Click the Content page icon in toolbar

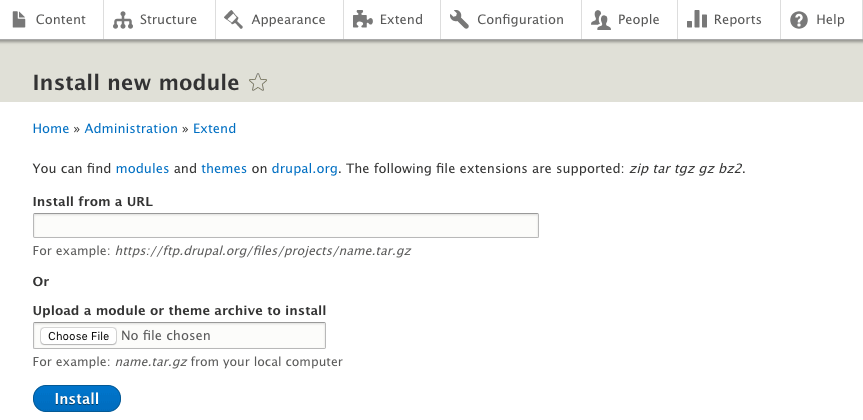click(19, 19)
